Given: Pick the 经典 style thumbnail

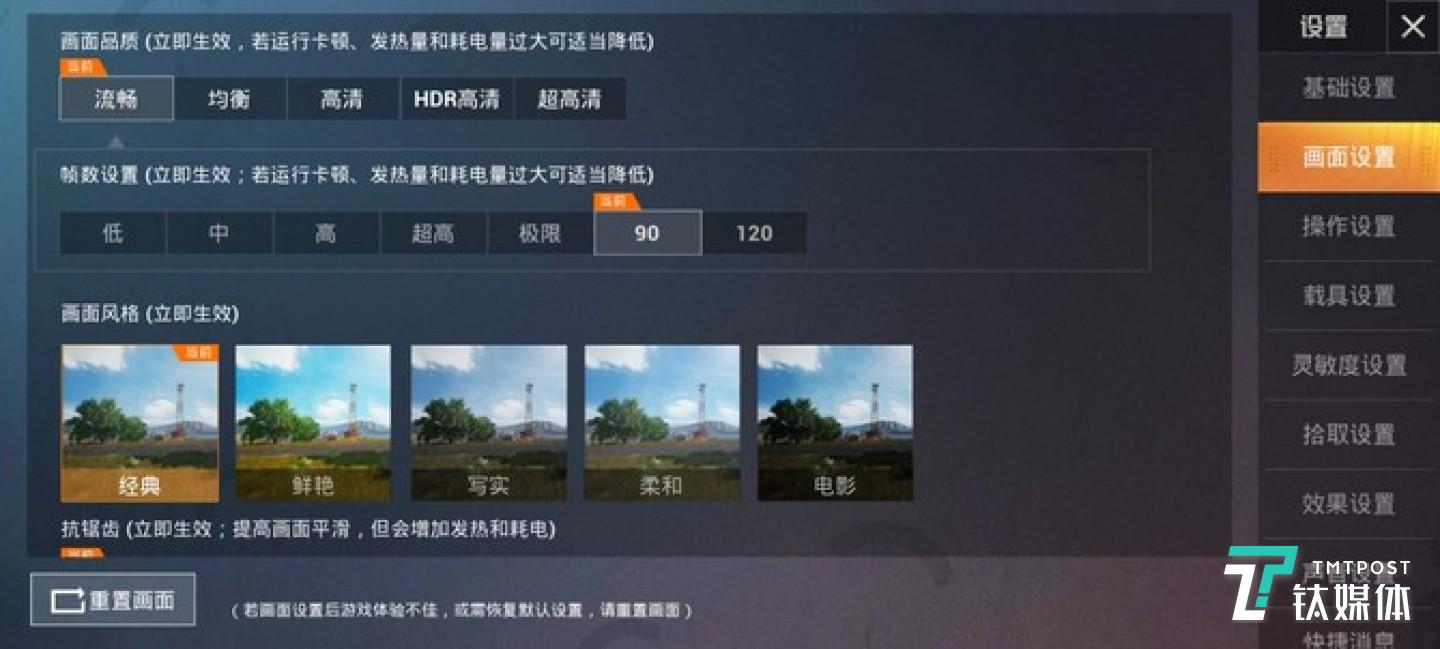Looking at the screenshot, I should tap(139, 423).
